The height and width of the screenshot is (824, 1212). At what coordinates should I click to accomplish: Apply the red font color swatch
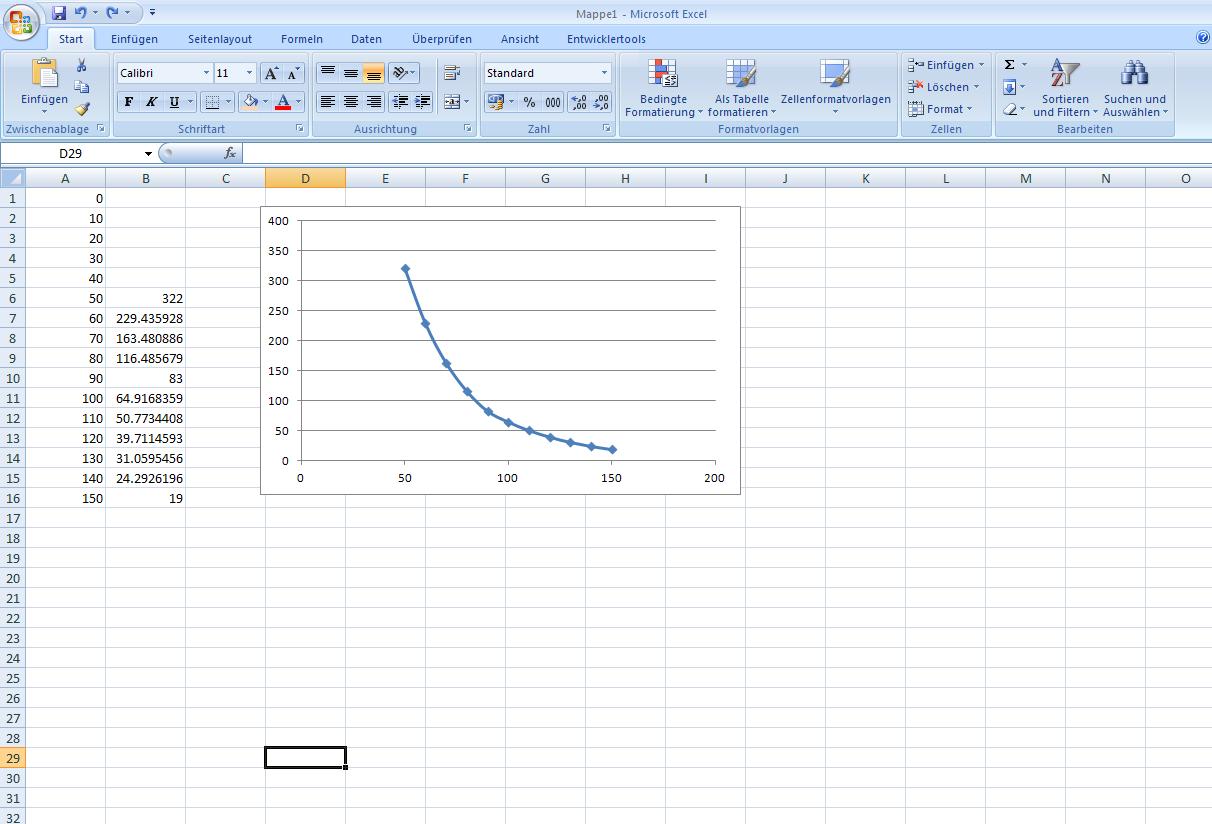click(x=283, y=102)
